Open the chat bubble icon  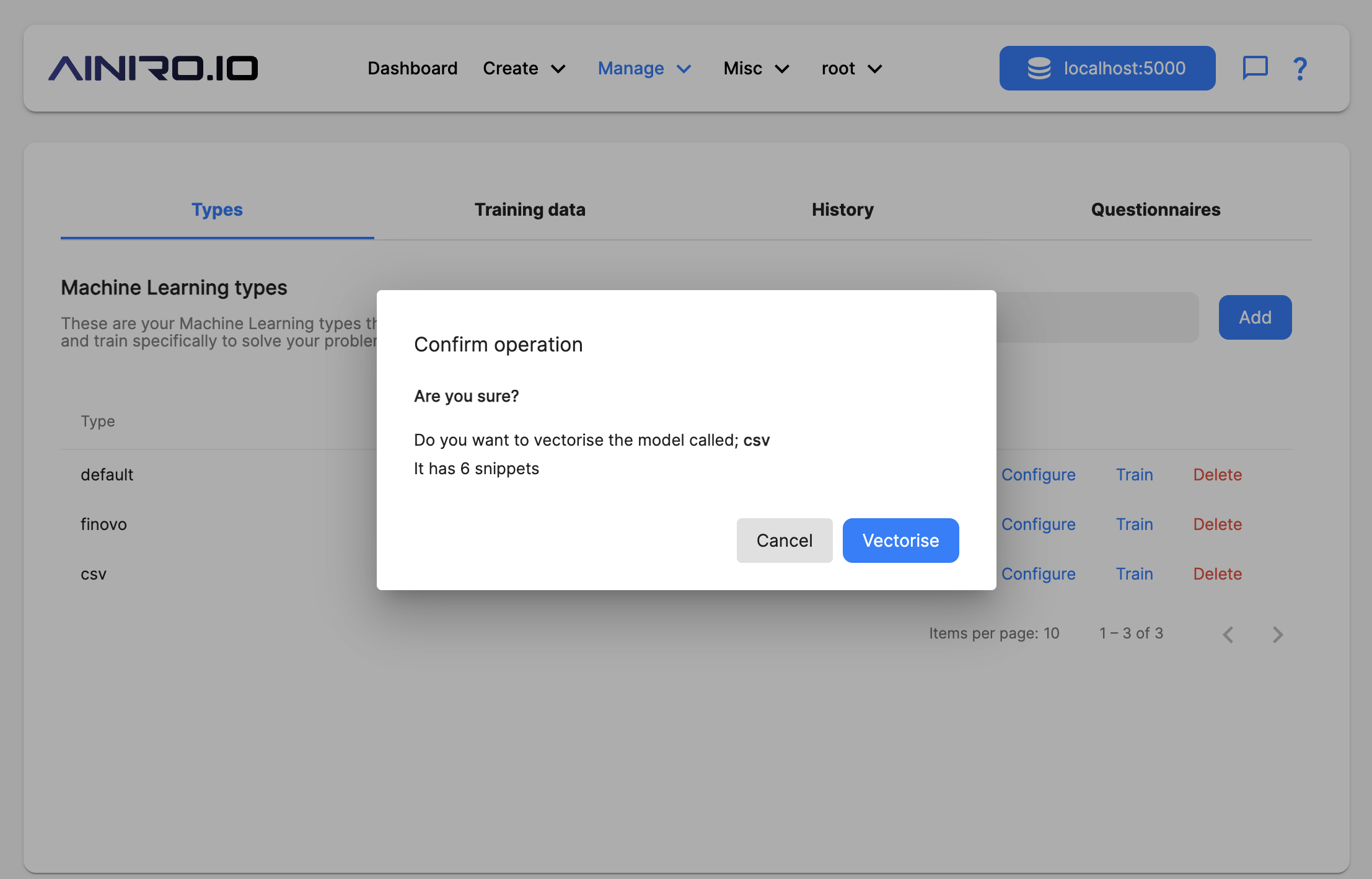[1255, 68]
